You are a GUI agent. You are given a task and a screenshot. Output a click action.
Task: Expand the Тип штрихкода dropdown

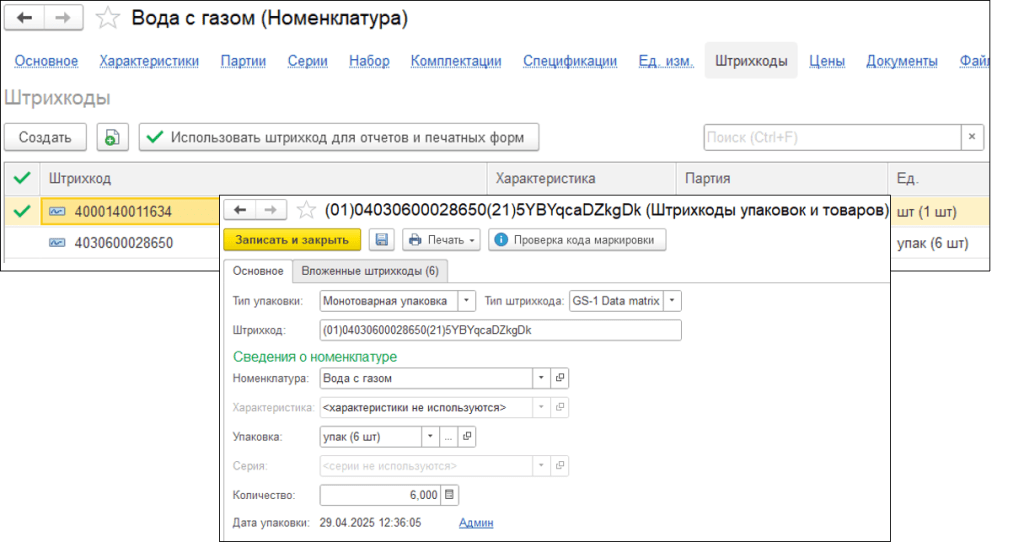672,300
